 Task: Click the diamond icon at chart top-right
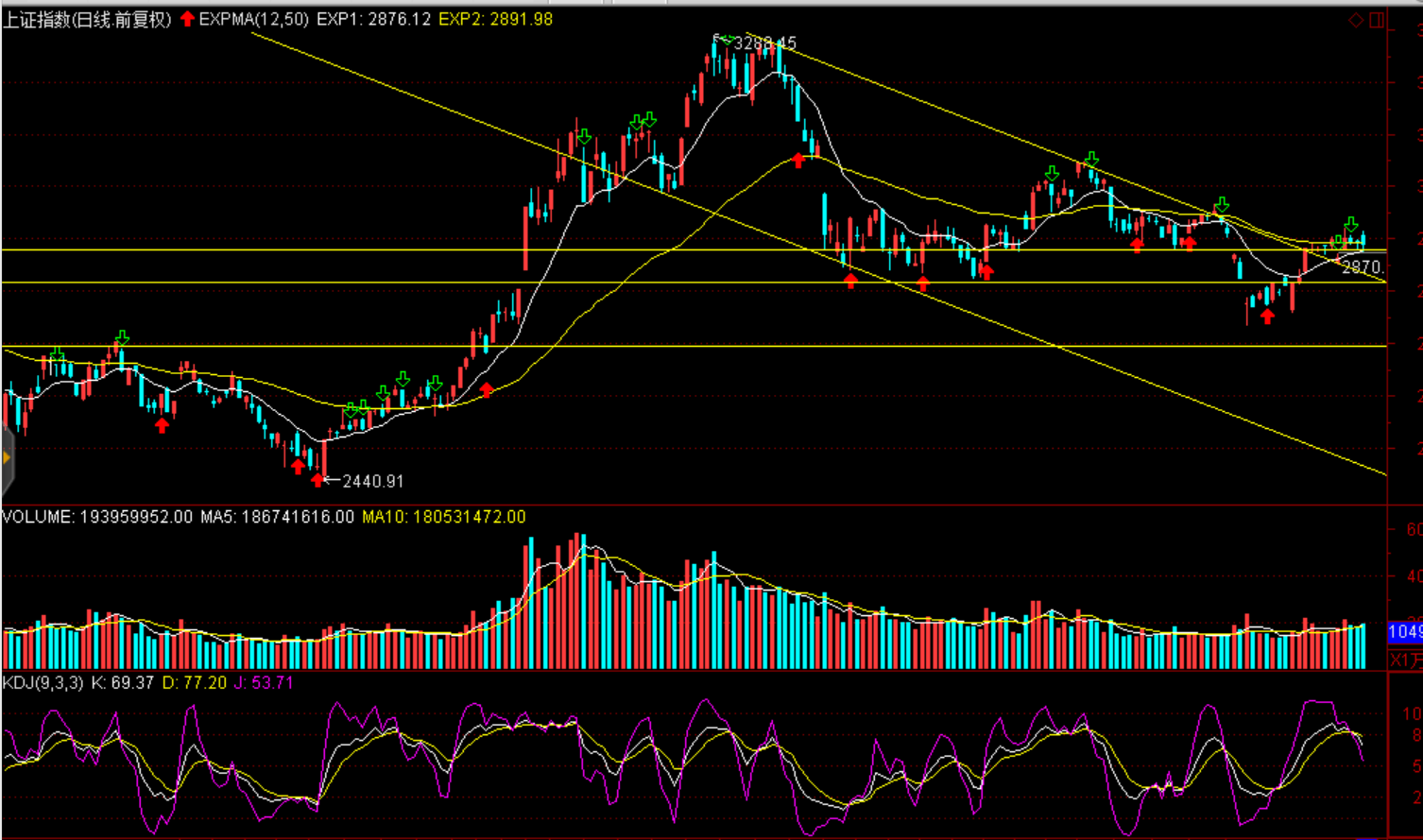1356,20
